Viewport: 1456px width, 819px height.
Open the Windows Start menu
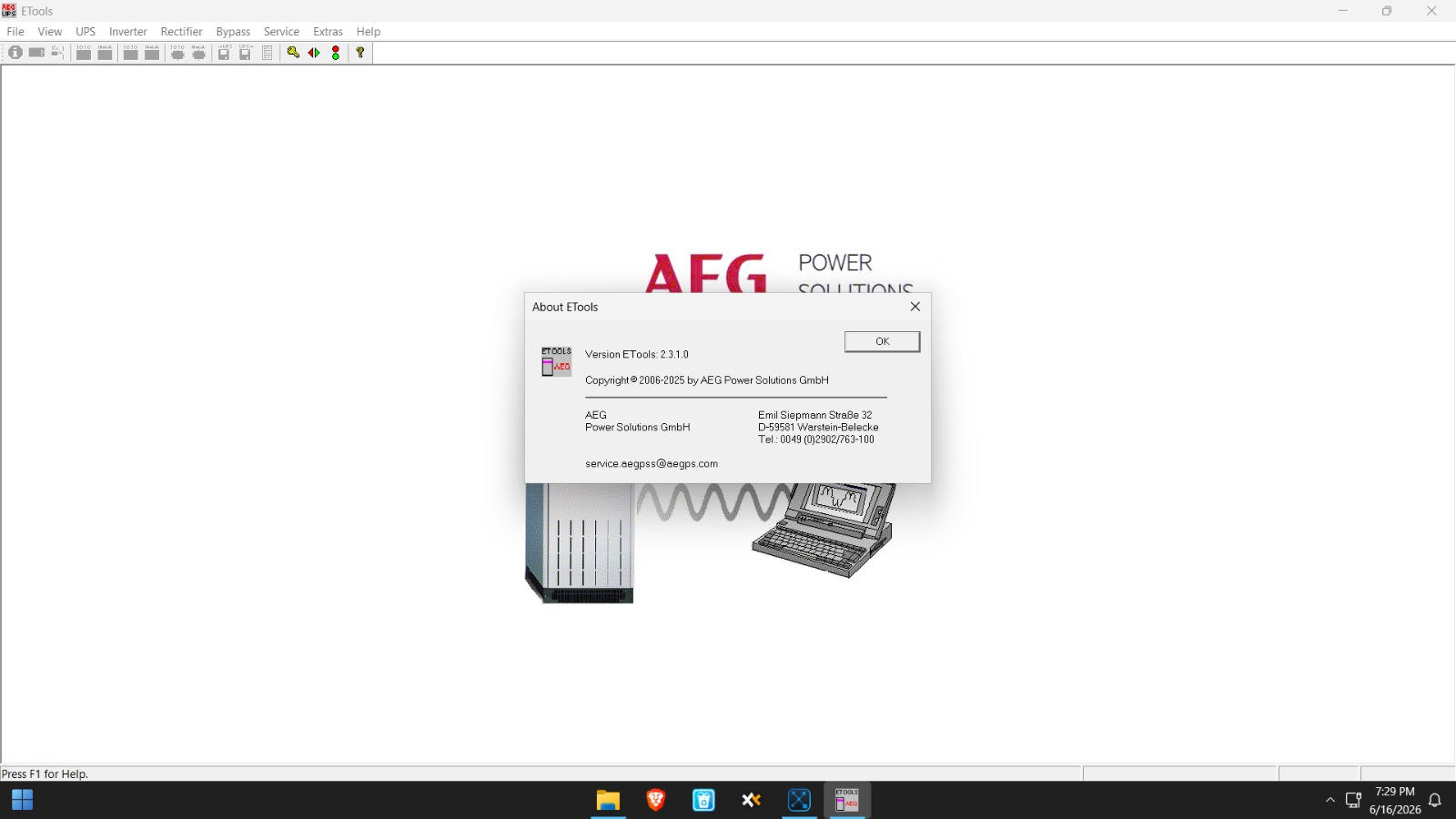pyautogui.click(x=23, y=800)
